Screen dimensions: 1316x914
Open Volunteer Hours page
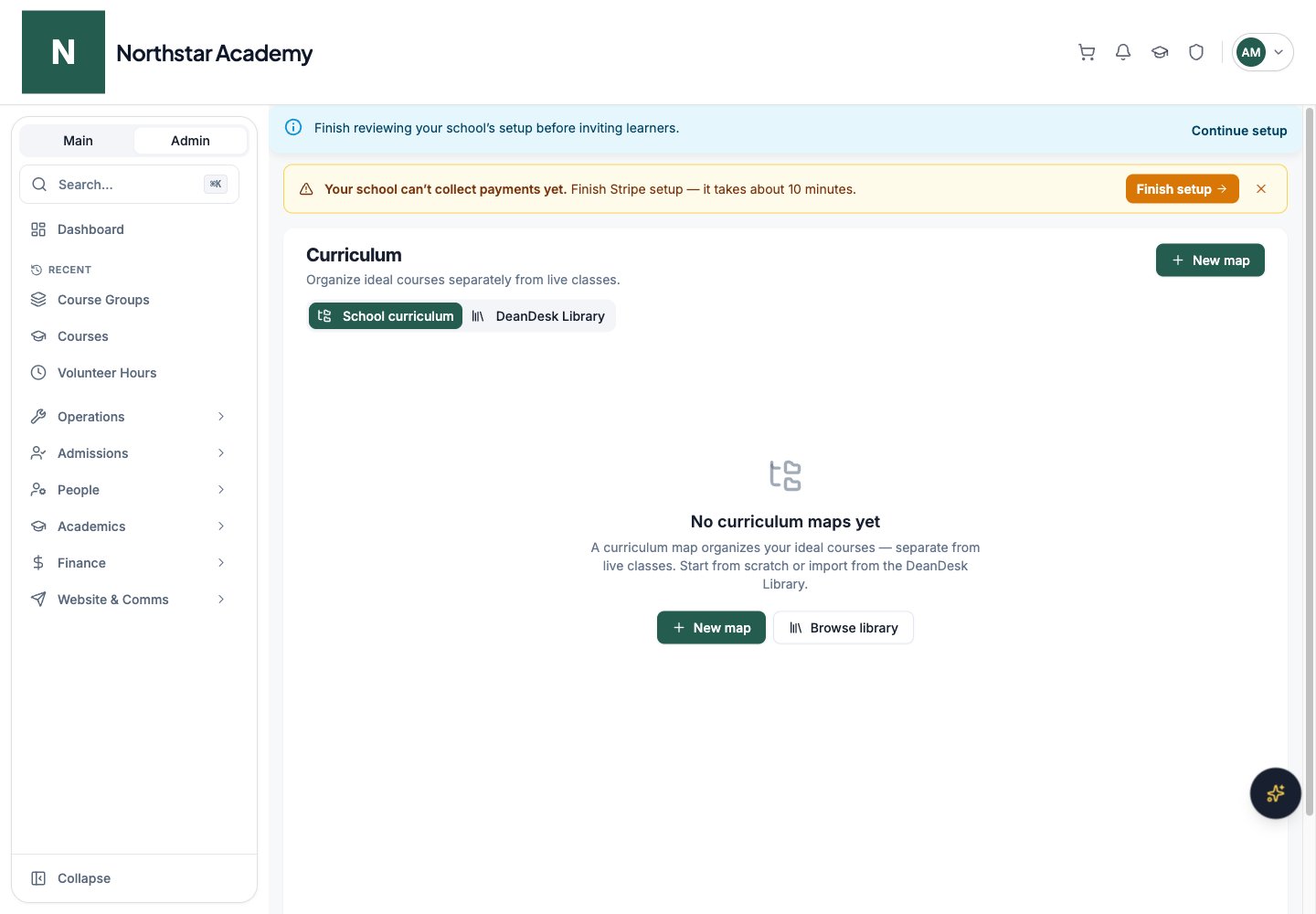[x=129, y=373]
